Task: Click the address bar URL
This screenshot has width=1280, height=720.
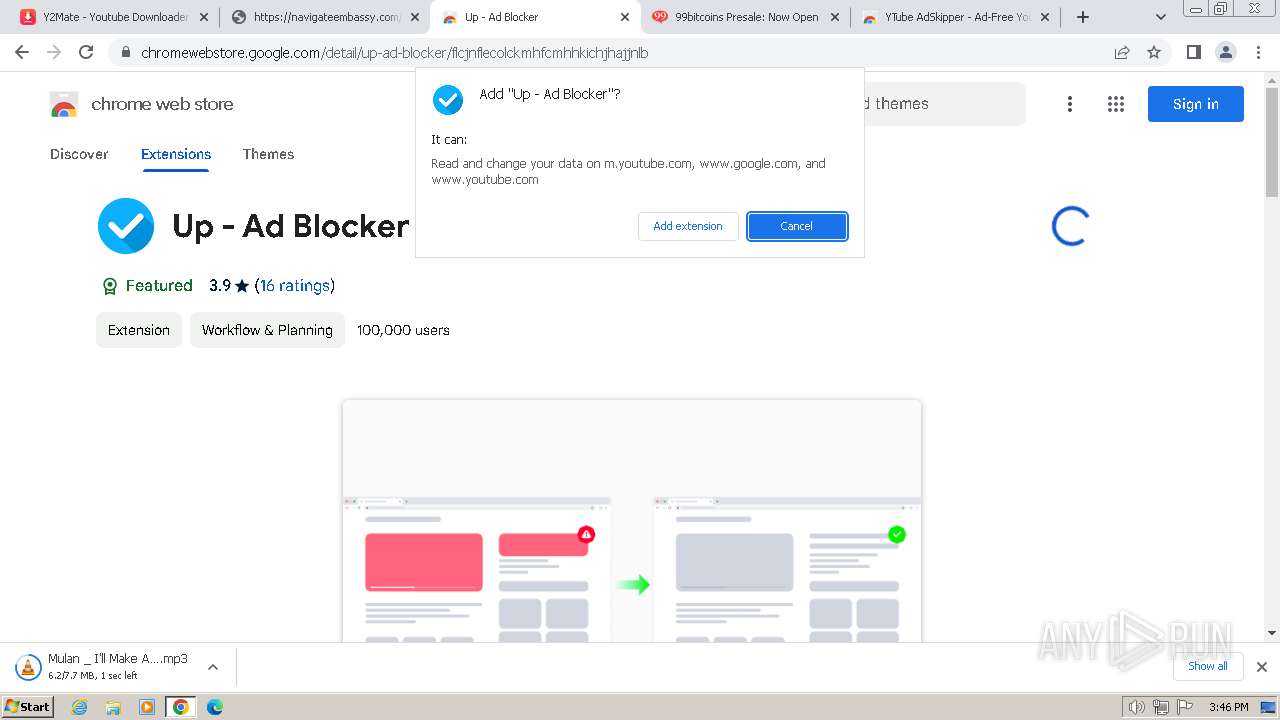Action: point(394,53)
